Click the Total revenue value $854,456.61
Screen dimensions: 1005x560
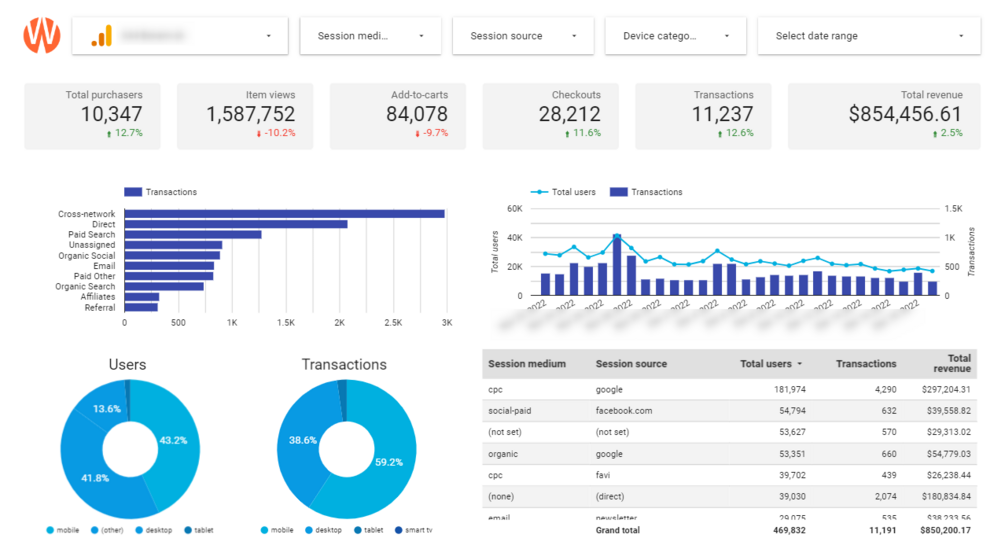(905, 114)
